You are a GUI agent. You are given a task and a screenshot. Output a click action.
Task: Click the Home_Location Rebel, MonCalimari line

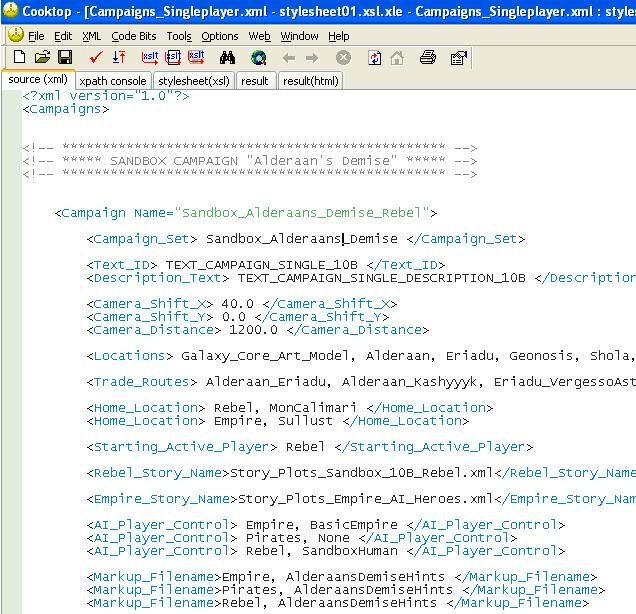[x=290, y=407]
